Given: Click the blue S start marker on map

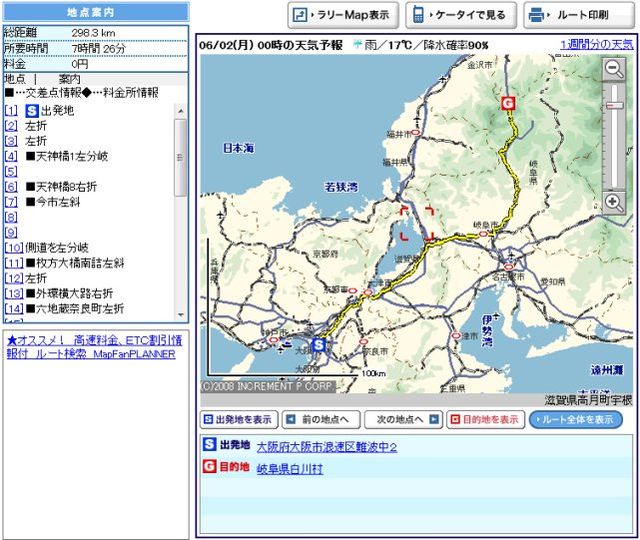Looking at the screenshot, I should point(318,345).
